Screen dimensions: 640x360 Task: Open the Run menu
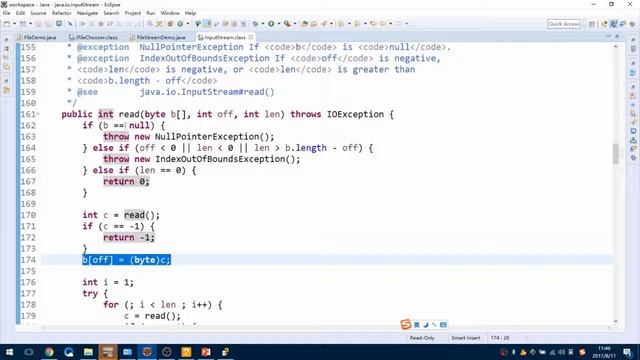click(151, 13)
